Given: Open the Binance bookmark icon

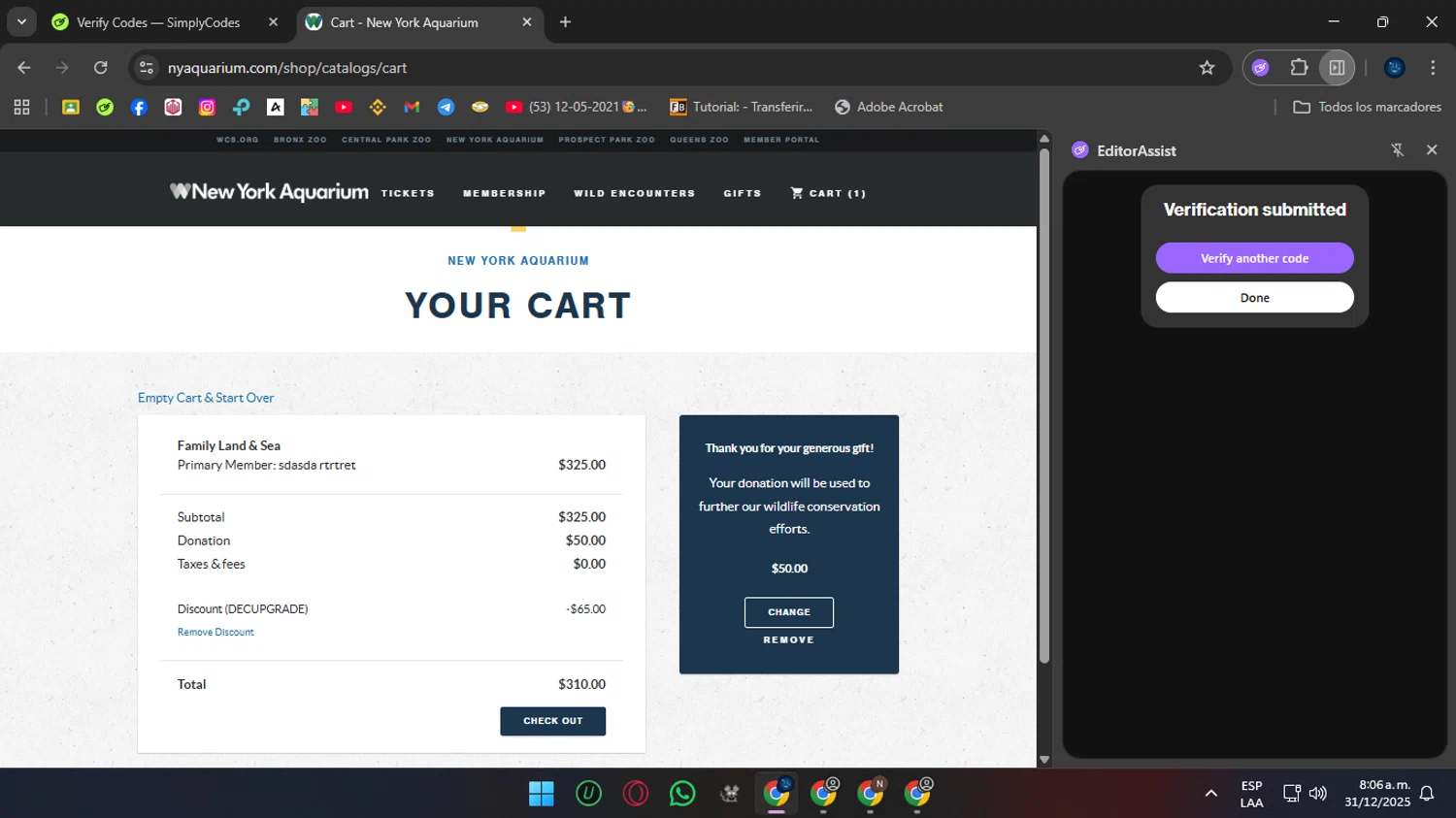Looking at the screenshot, I should click(x=378, y=107).
